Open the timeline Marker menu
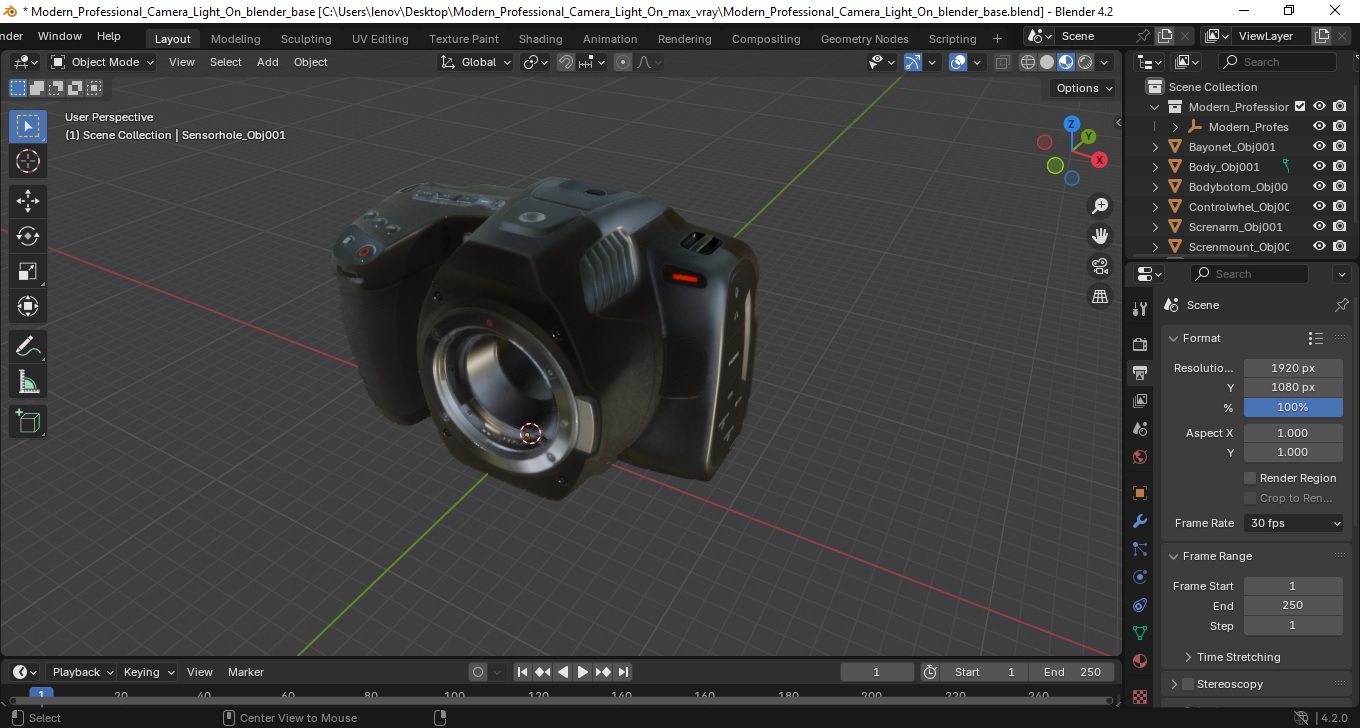 click(x=246, y=672)
